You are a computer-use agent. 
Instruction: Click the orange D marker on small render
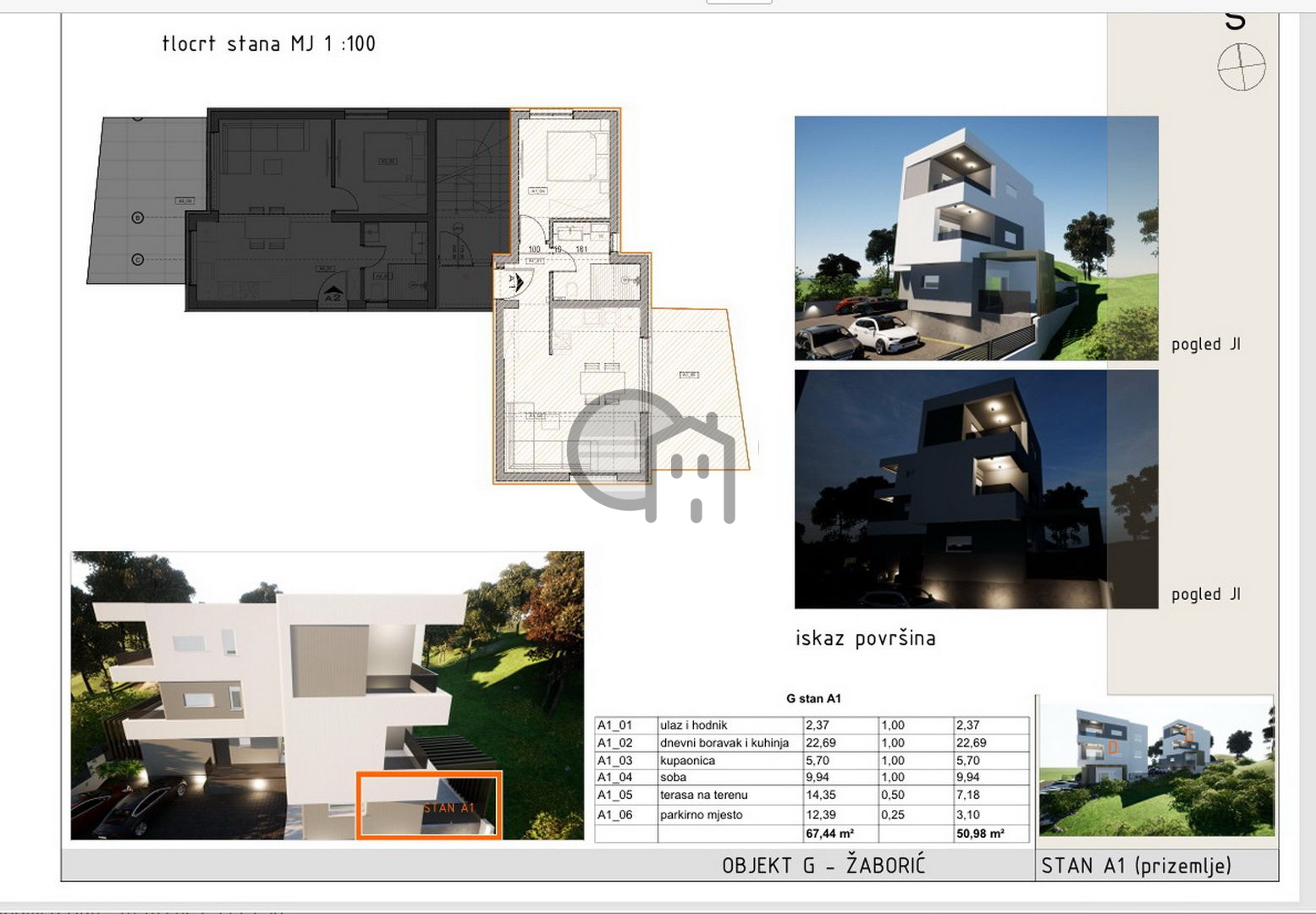[x=1113, y=748]
